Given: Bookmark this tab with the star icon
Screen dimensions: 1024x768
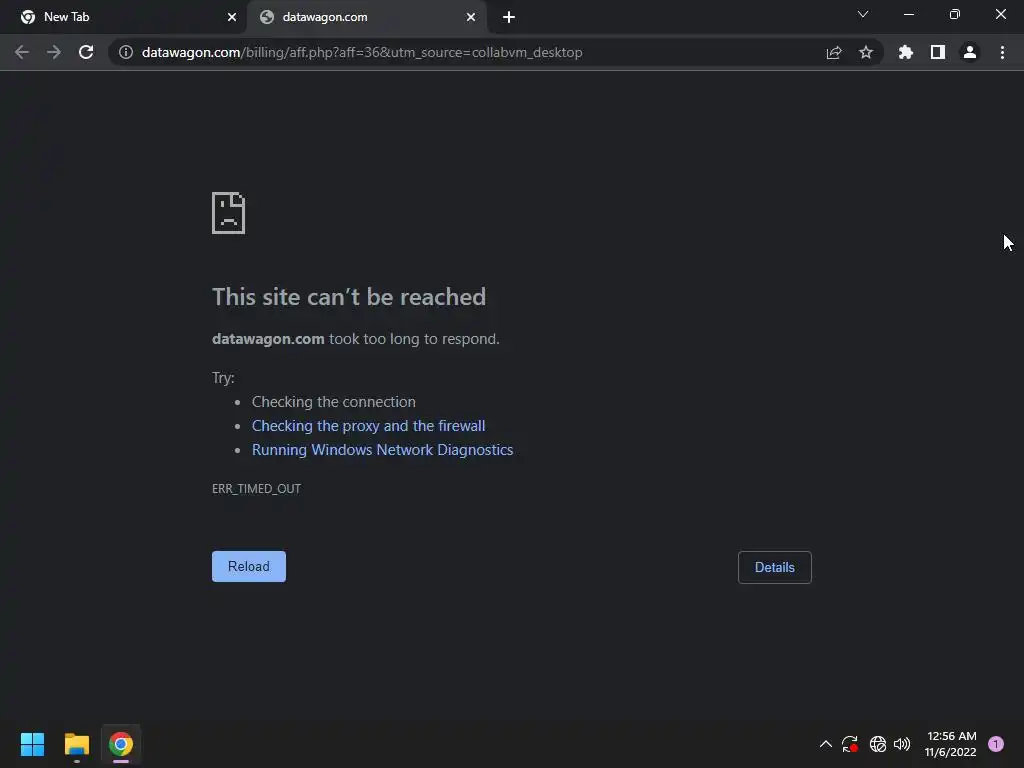Looking at the screenshot, I should (866, 52).
